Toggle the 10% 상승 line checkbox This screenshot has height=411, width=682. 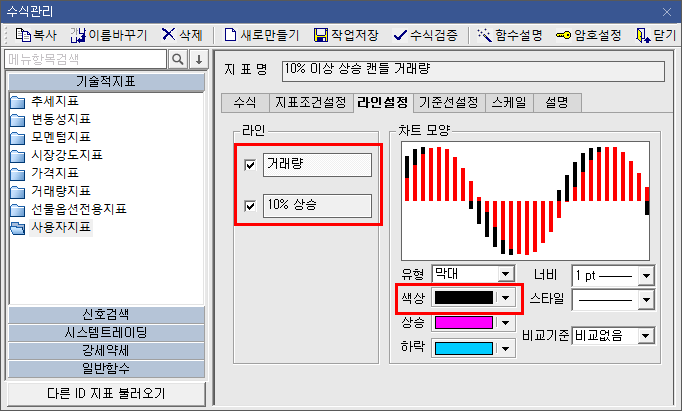[x=250, y=206]
